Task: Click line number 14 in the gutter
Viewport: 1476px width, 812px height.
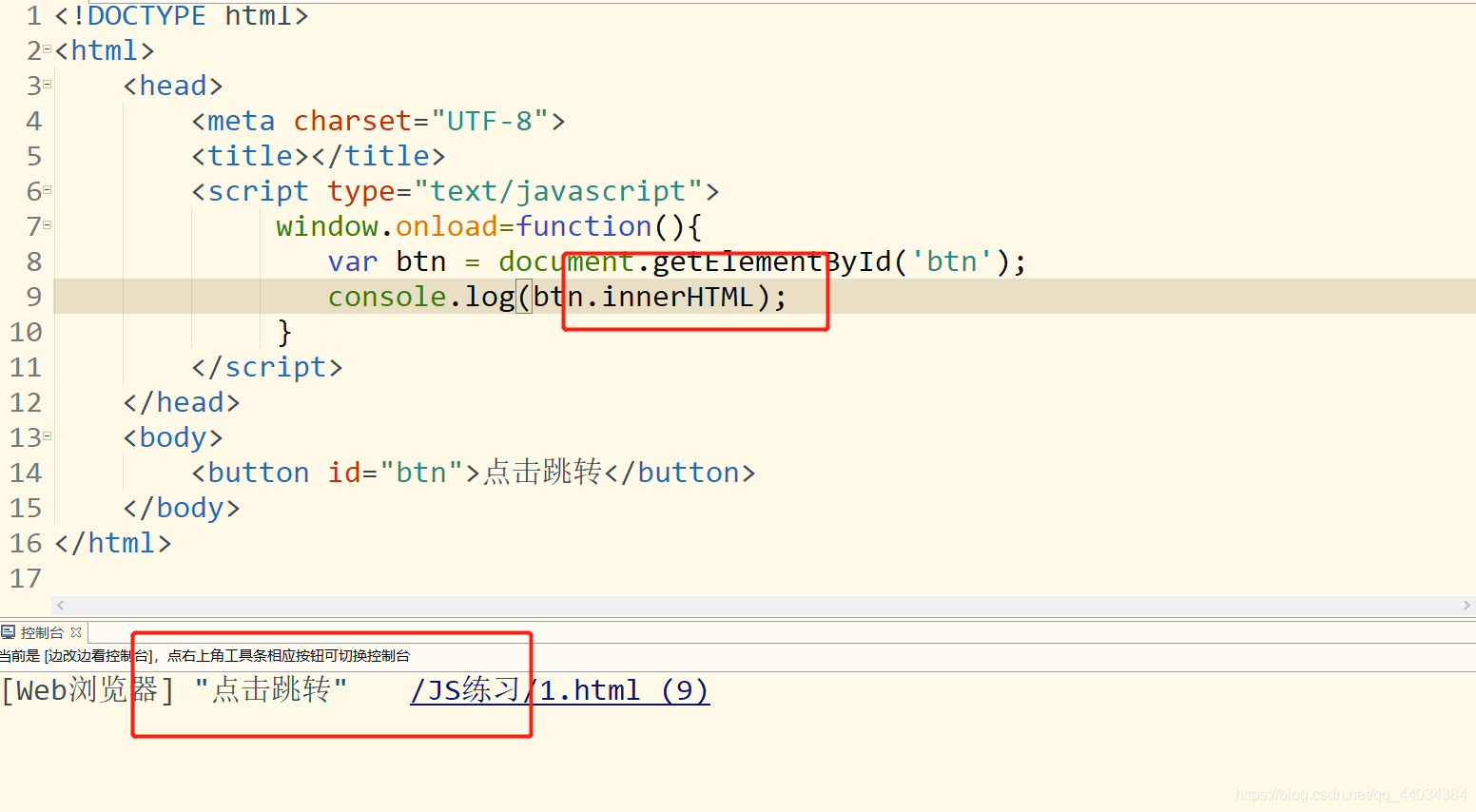Action: pos(26,473)
